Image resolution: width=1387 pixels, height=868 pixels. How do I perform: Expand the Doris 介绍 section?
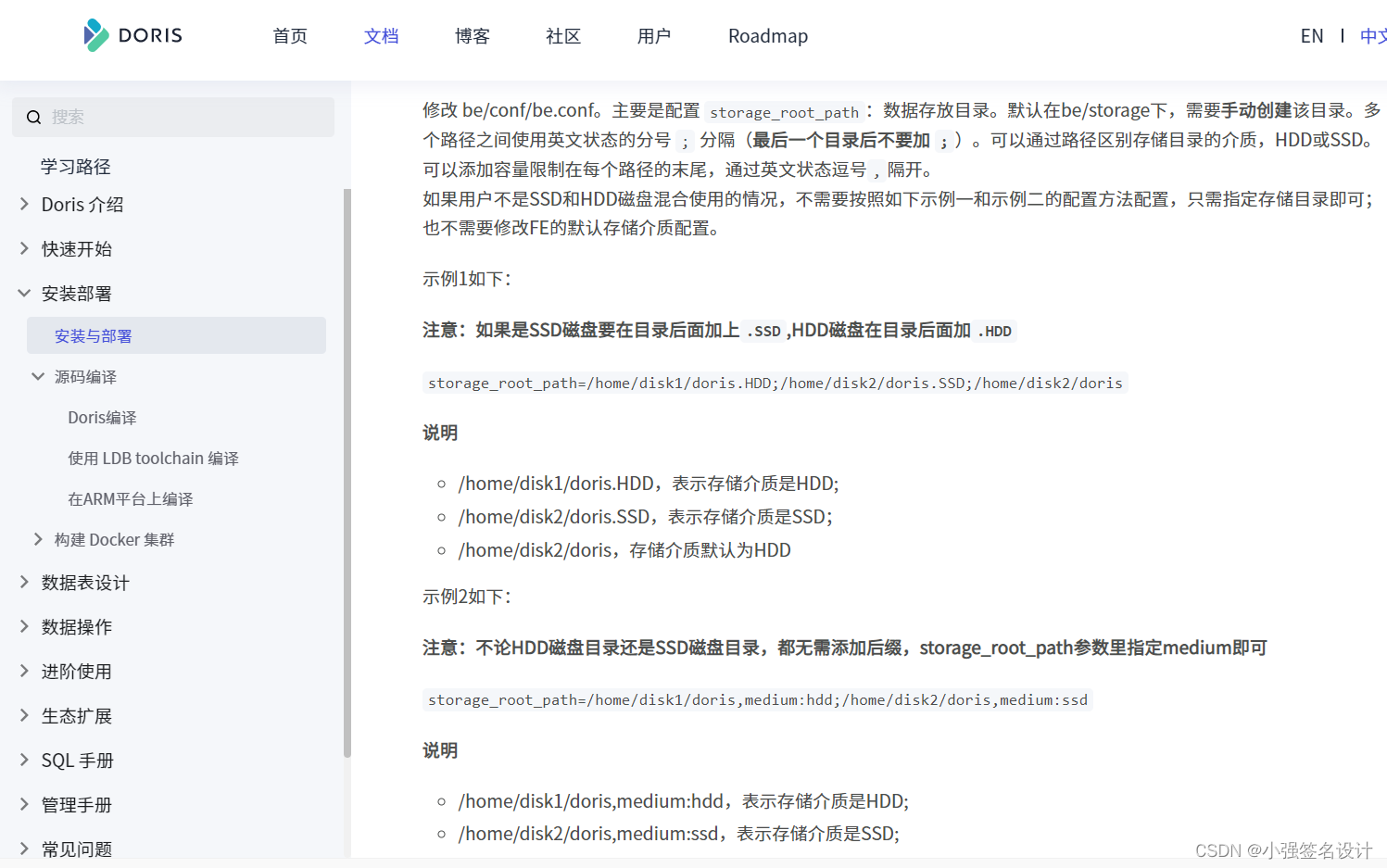(23, 204)
